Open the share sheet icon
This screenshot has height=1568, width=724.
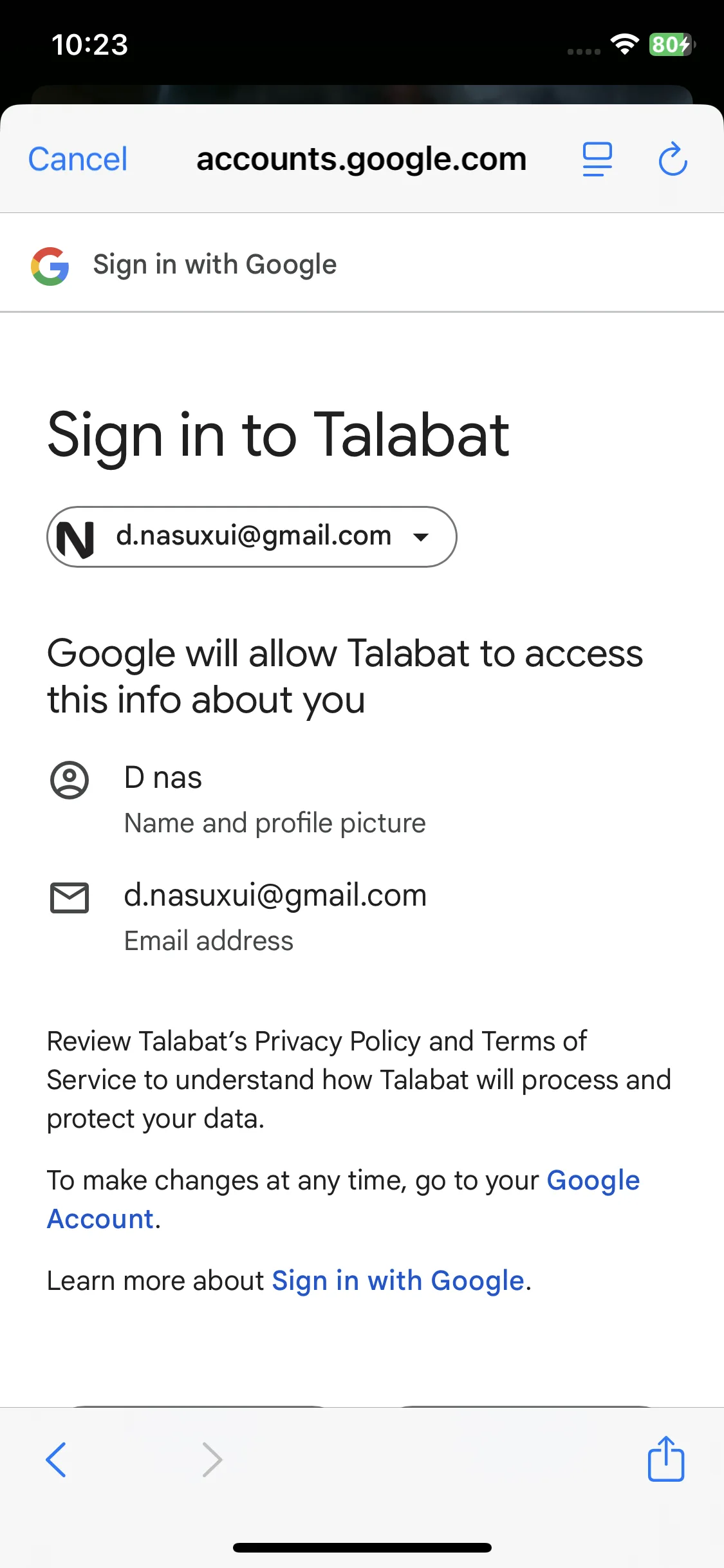pos(666,1459)
